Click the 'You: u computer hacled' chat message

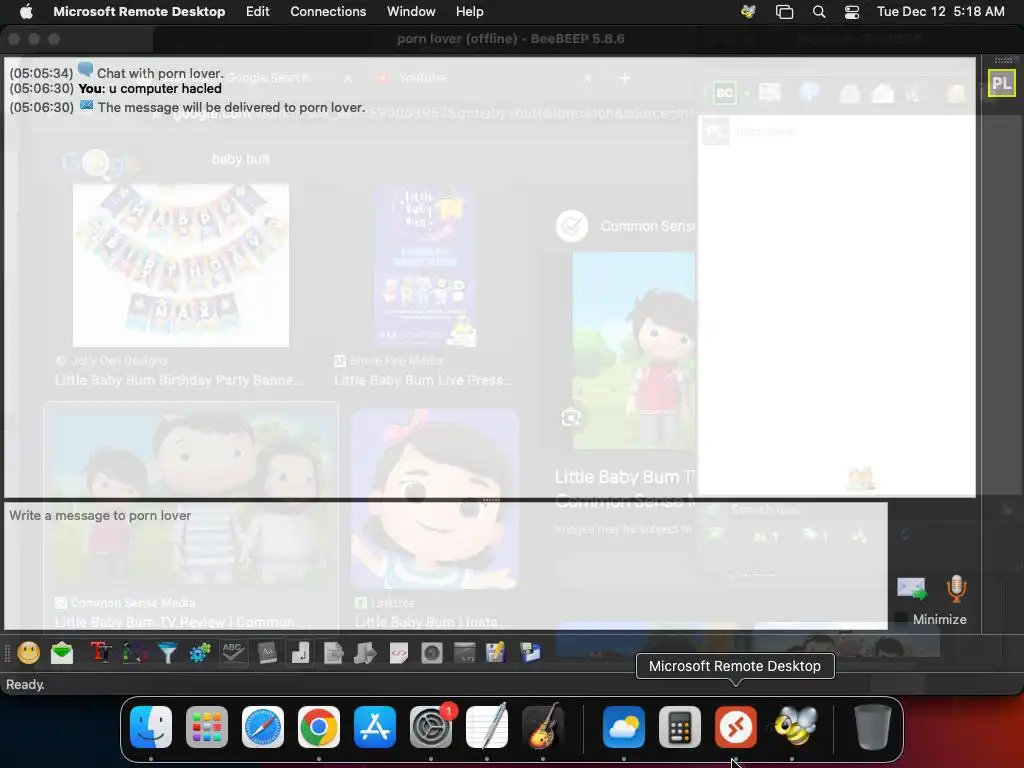[150, 89]
